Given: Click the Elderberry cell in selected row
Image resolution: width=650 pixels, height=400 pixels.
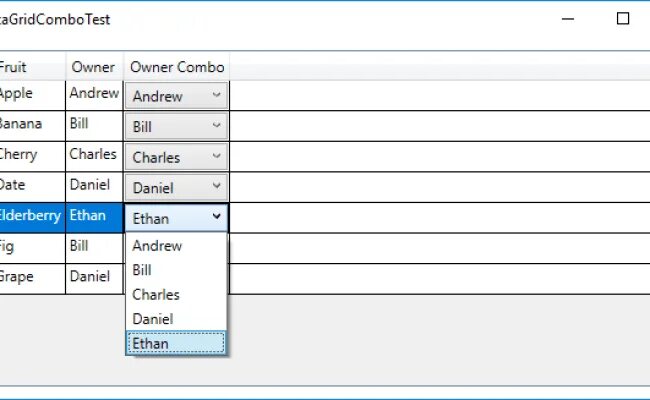Looking at the screenshot, I should pyautogui.click(x=30, y=215).
